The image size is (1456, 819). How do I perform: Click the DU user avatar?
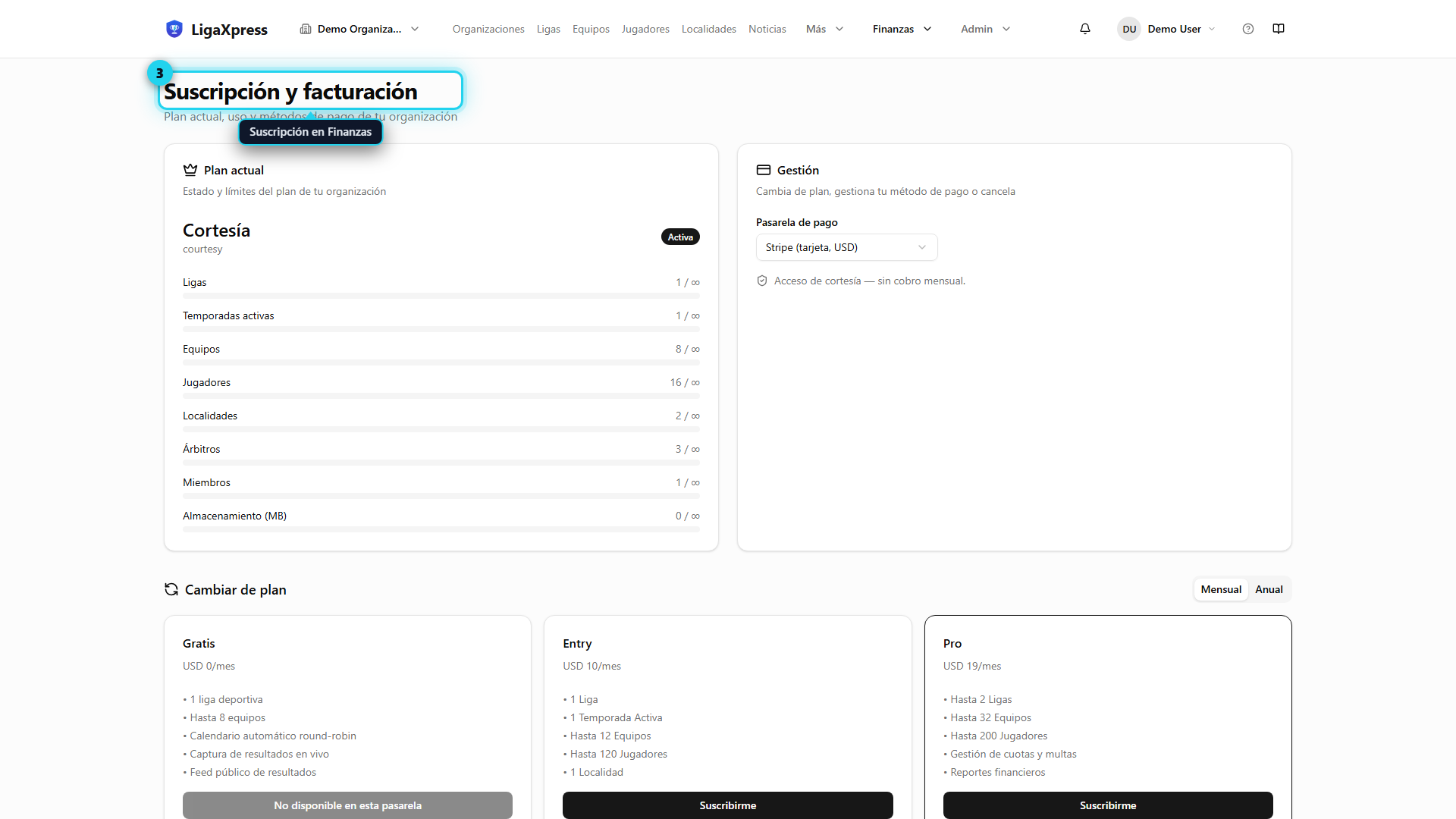tap(1129, 29)
